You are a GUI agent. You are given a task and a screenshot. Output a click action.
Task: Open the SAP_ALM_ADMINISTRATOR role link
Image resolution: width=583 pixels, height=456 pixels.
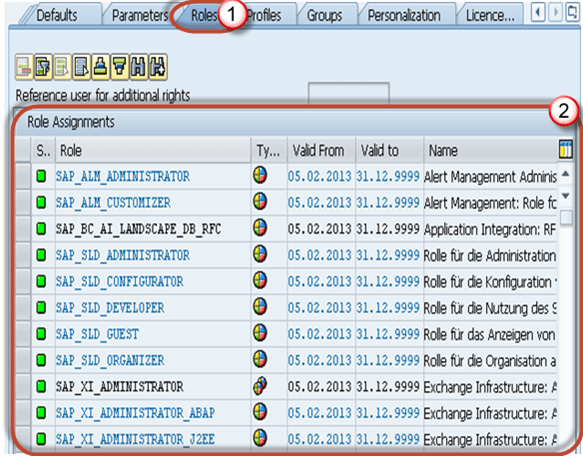123,176
